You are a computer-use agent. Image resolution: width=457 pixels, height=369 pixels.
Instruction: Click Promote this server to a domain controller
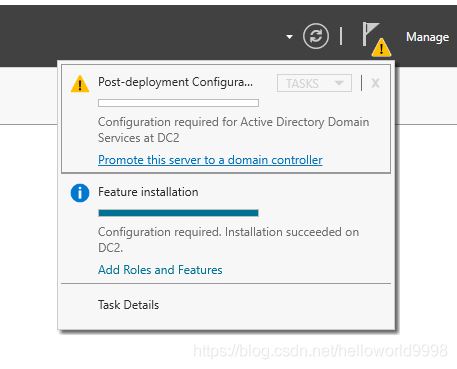(x=210, y=160)
